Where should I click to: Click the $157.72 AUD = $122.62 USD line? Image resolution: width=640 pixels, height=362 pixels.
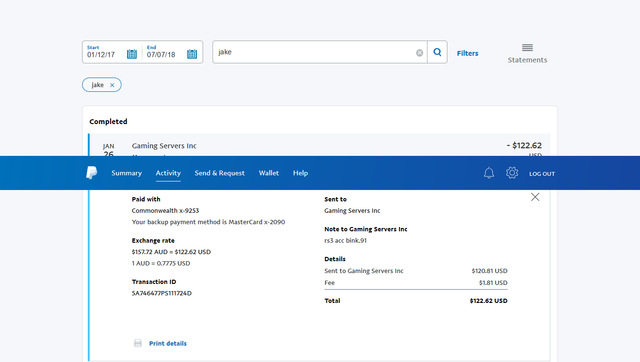click(171, 252)
